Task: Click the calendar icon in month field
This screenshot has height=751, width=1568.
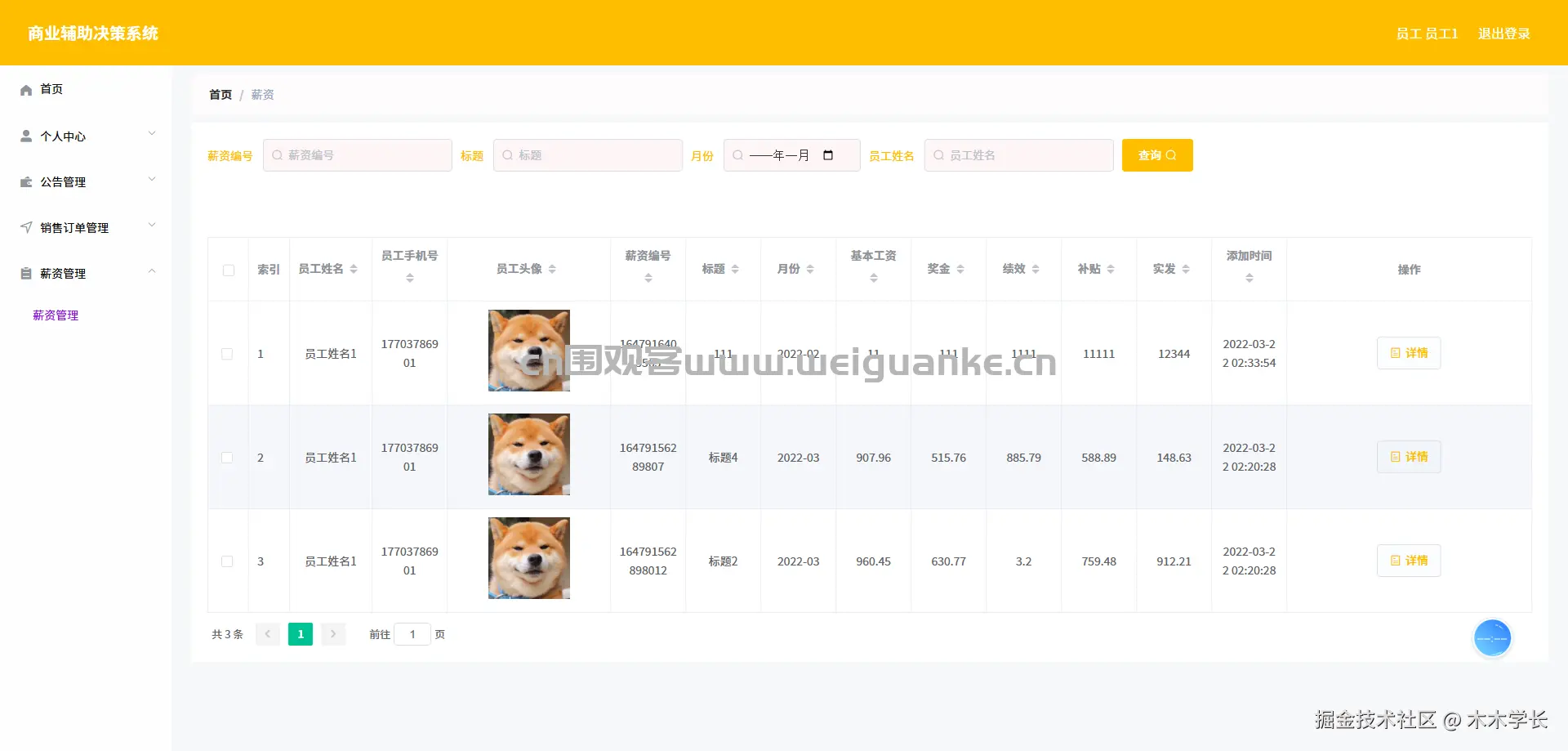Action: (x=828, y=155)
